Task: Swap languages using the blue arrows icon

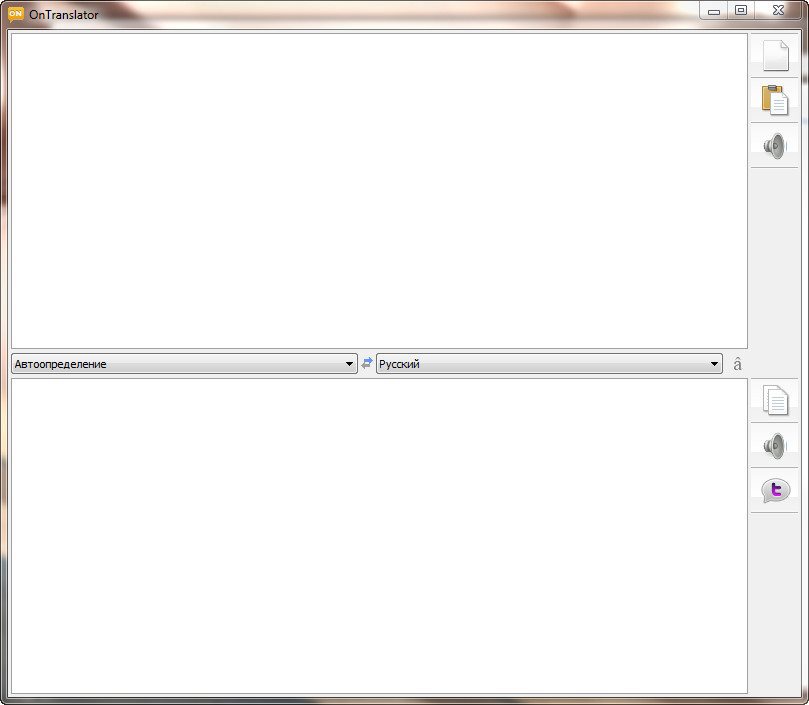Action: [367, 364]
